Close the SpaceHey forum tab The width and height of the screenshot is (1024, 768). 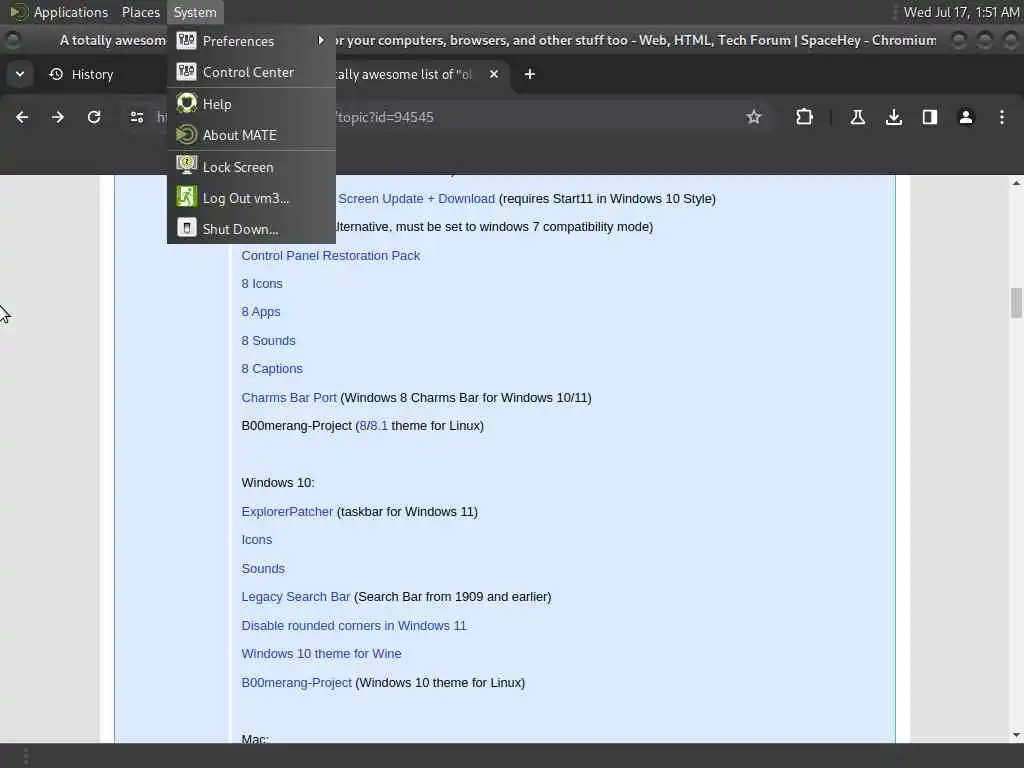494,74
